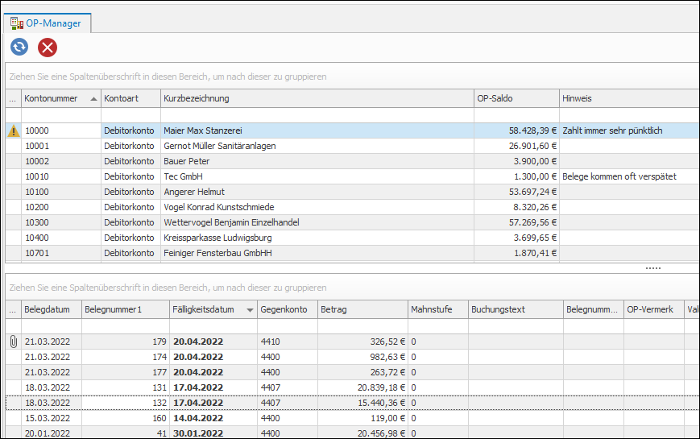The height and width of the screenshot is (439, 700).
Task: Click OP-Saldo 53.697,24 €
Action: (533, 192)
